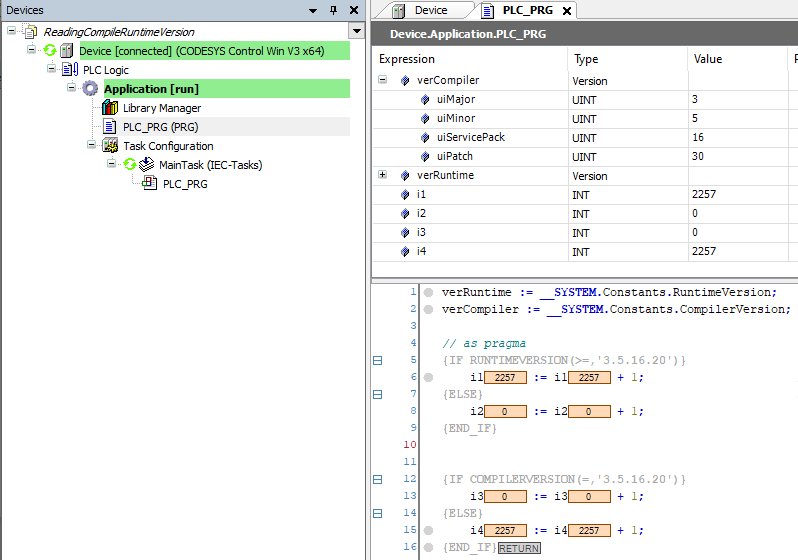This screenshot has height=560, width=798.
Task: Expand the verRuntime variable row
Action: pos(382,175)
